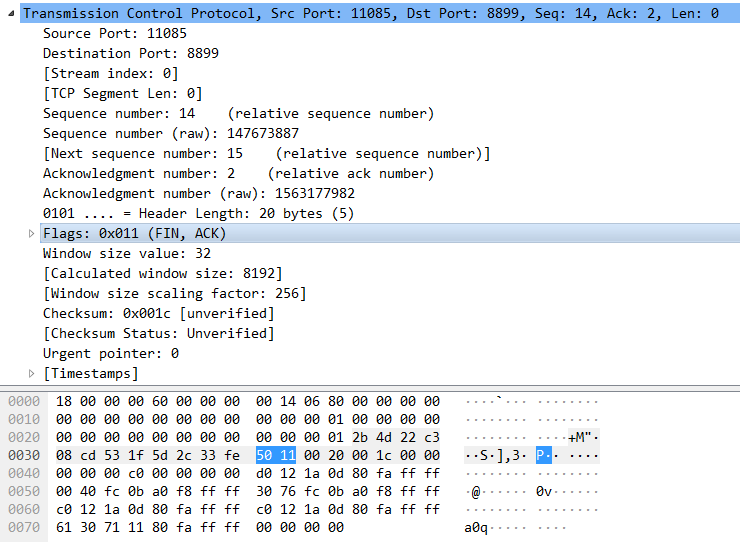The image size is (740, 542).
Task: Select the Header Length: 20 bytes row
Action: tap(198, 213)
